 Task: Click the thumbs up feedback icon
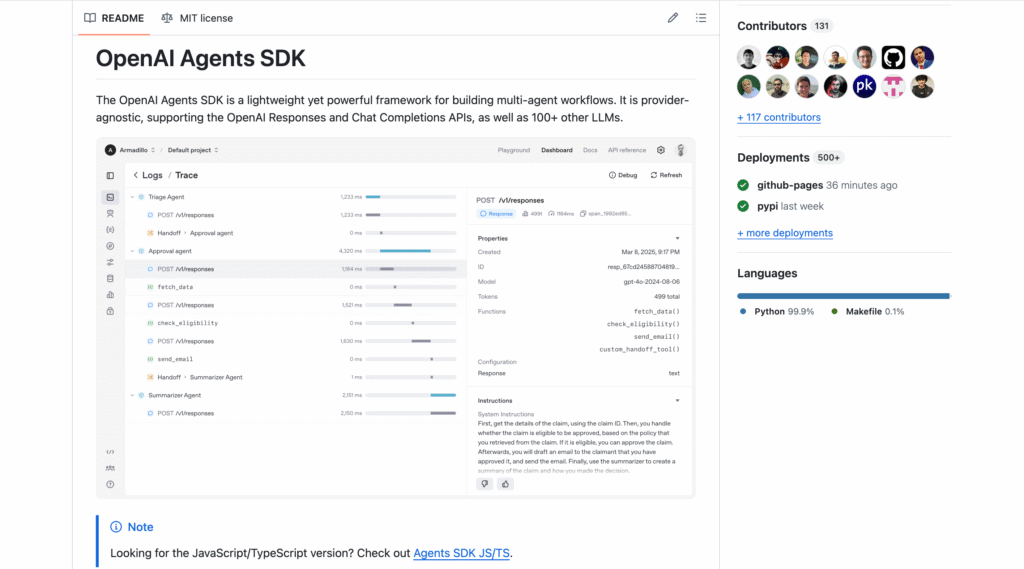[505, 484]
